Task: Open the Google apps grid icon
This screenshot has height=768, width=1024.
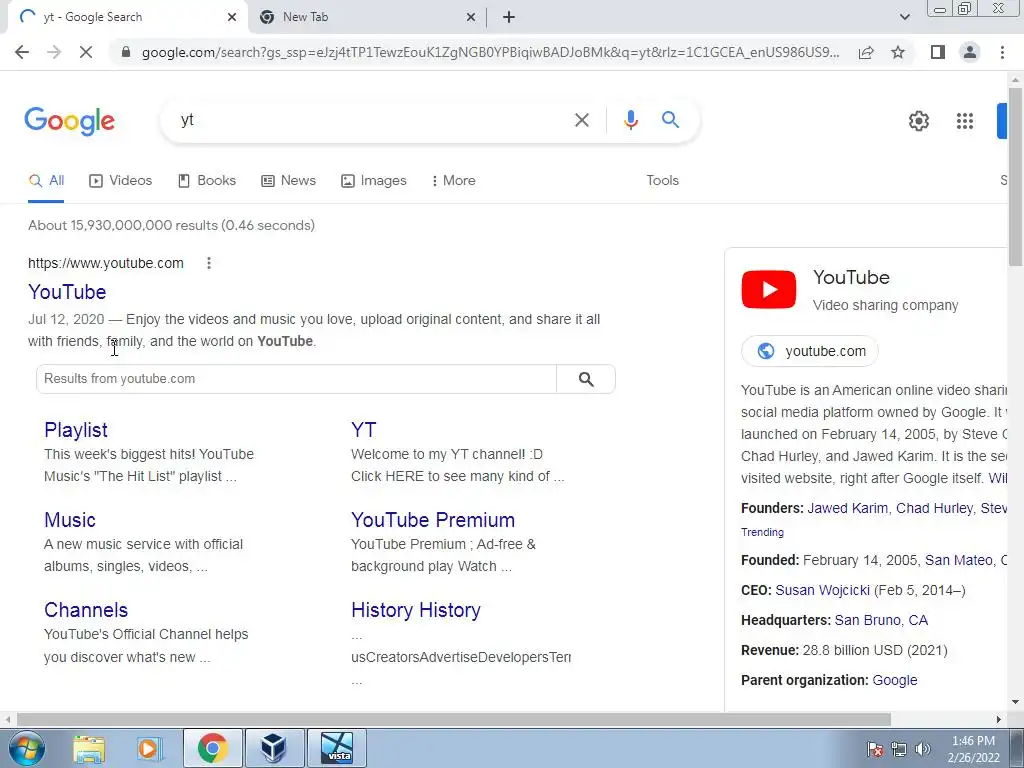Action: pos(965,121)
